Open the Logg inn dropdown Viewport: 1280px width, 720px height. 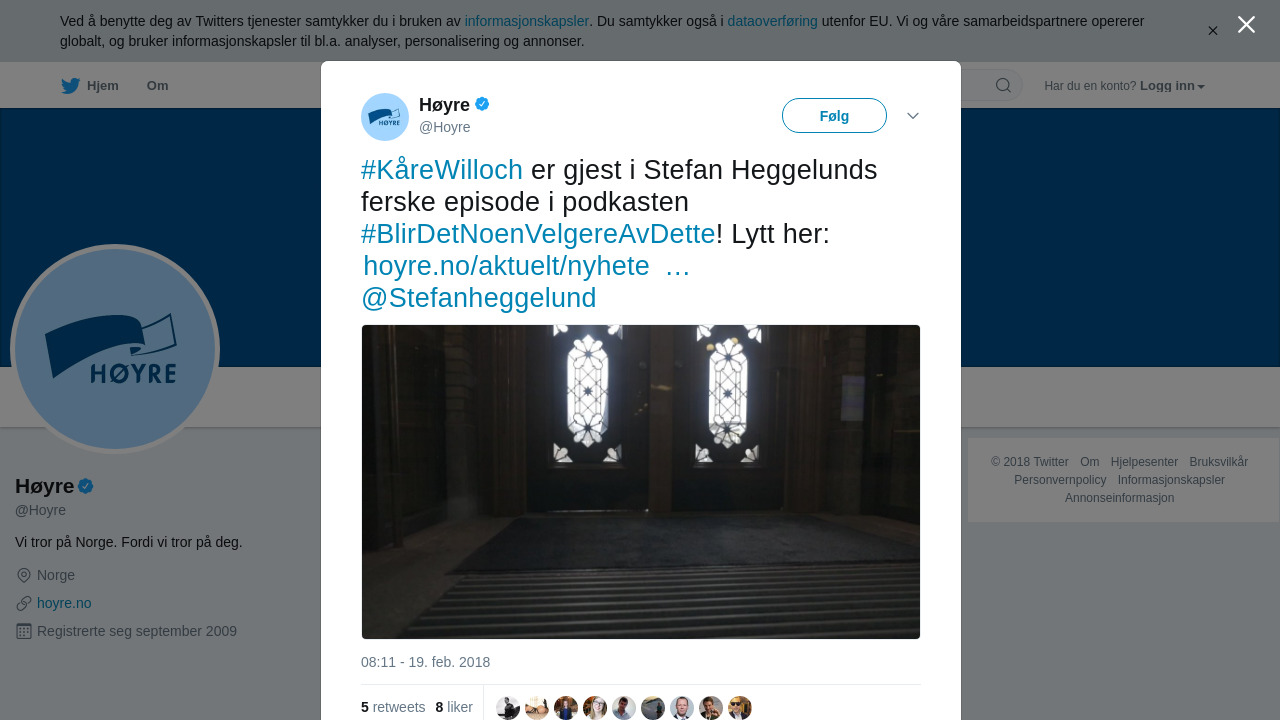pos(1172,86)
